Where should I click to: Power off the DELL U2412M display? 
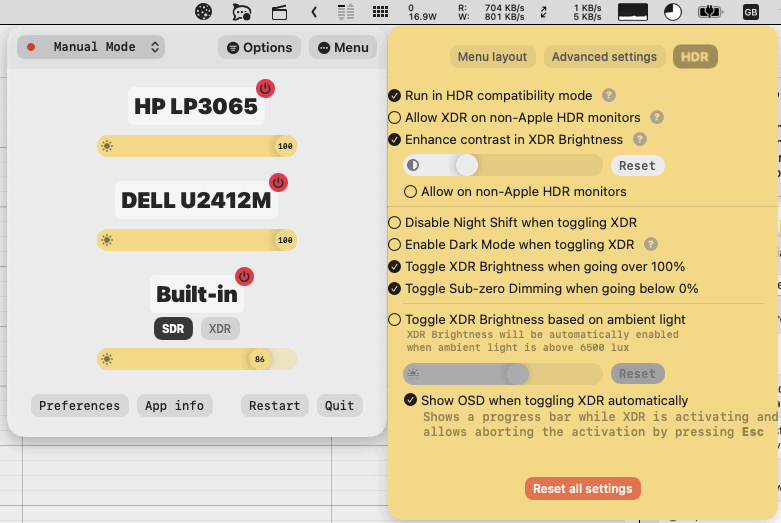click(278, 182)
